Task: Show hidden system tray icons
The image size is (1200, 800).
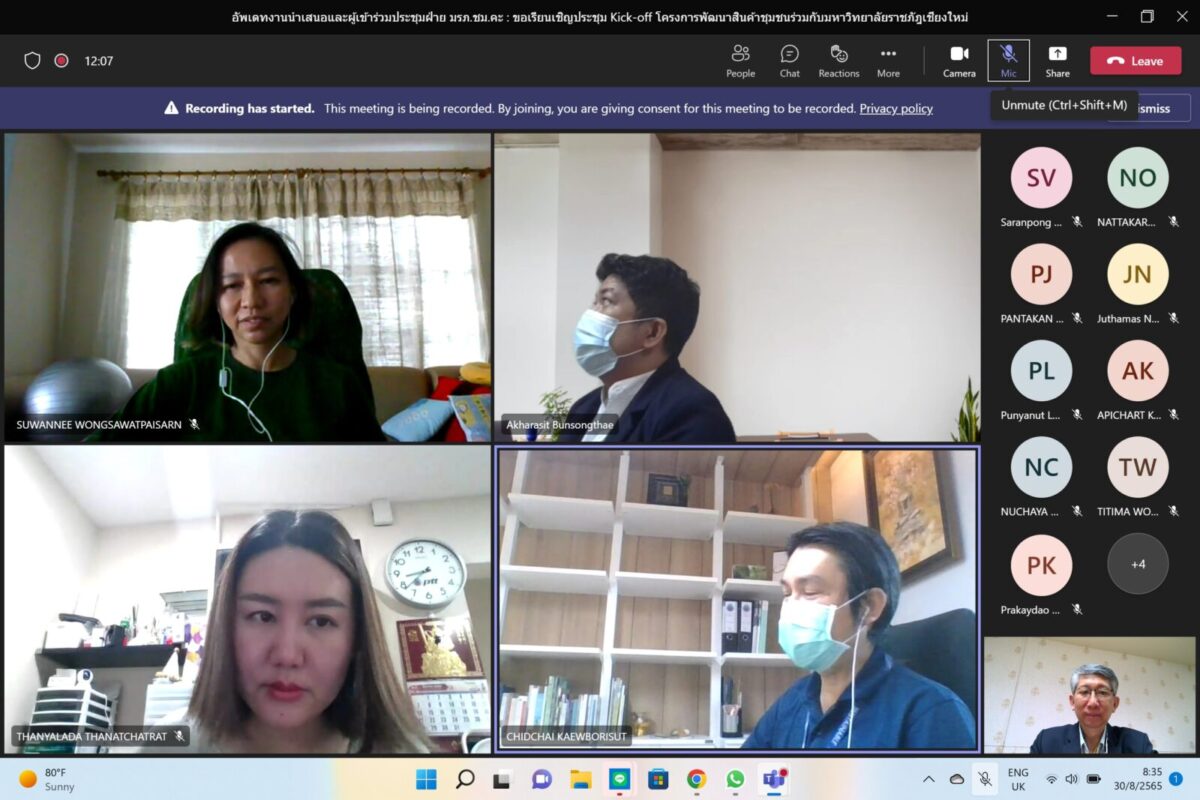Action: click(929, 779)
